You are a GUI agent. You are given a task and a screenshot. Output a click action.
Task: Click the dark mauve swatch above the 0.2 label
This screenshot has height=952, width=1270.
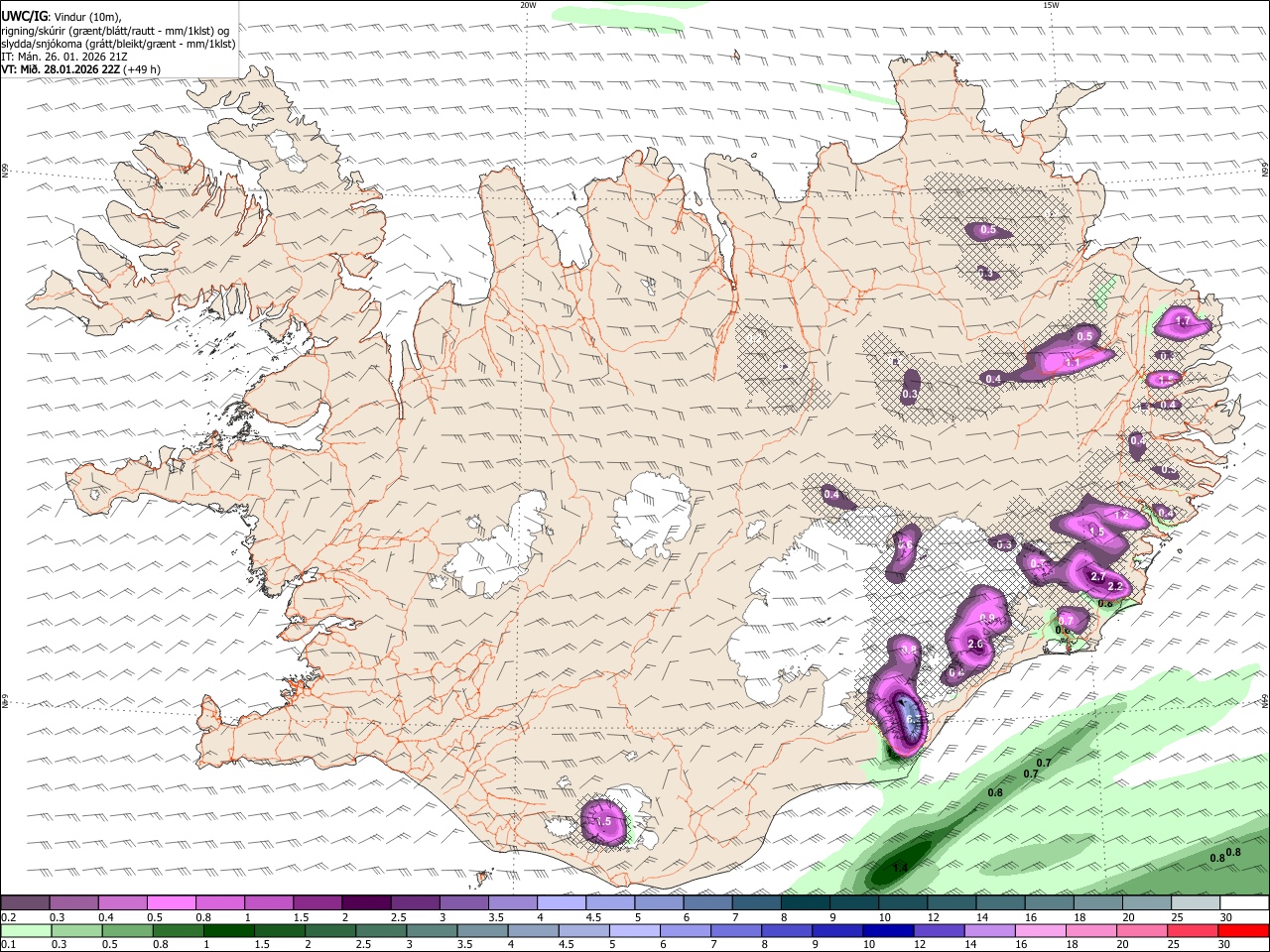pyautogui.click(x=25, y=902)
